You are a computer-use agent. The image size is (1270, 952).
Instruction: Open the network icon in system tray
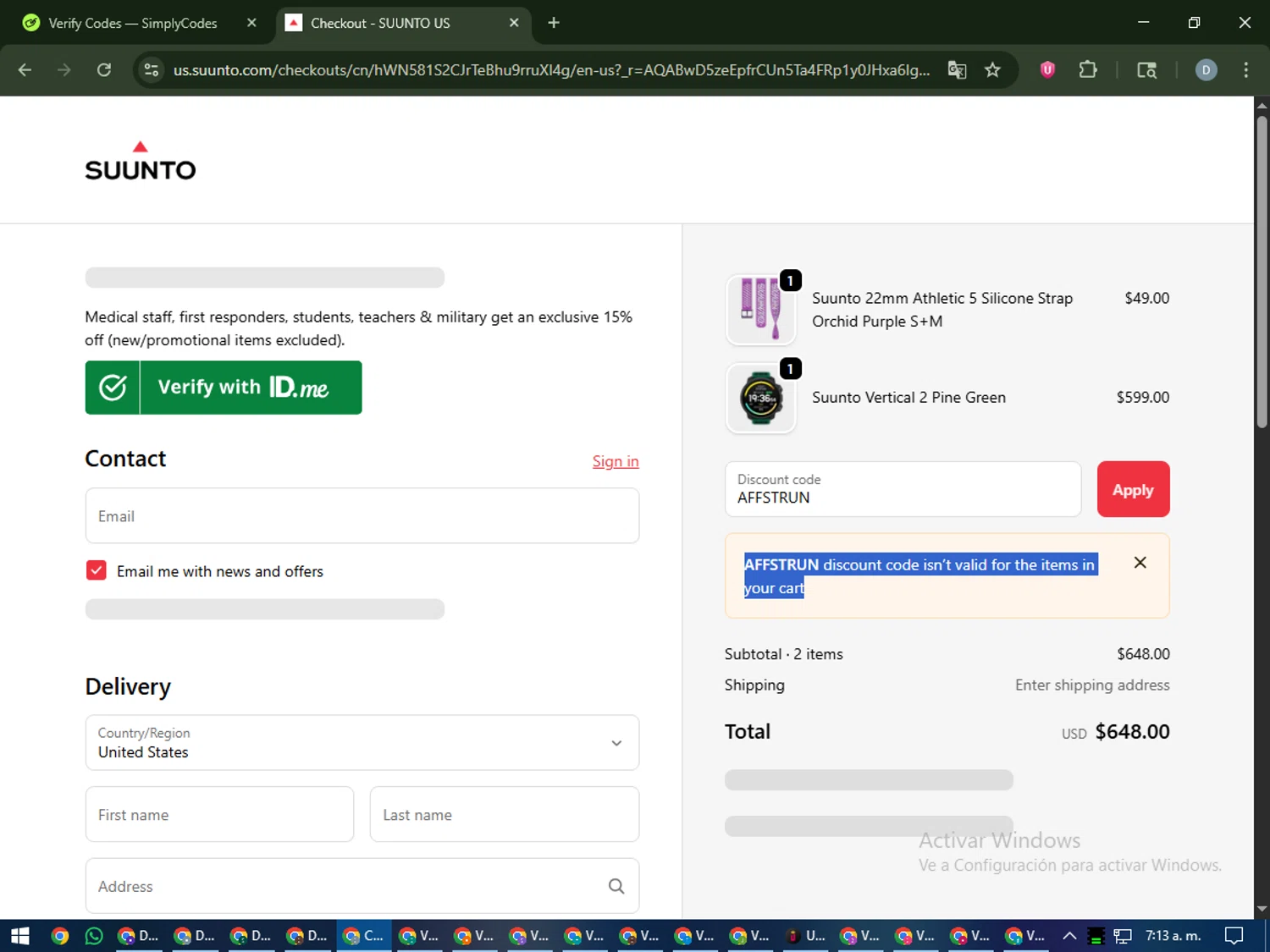click(x=1123, y=936)
